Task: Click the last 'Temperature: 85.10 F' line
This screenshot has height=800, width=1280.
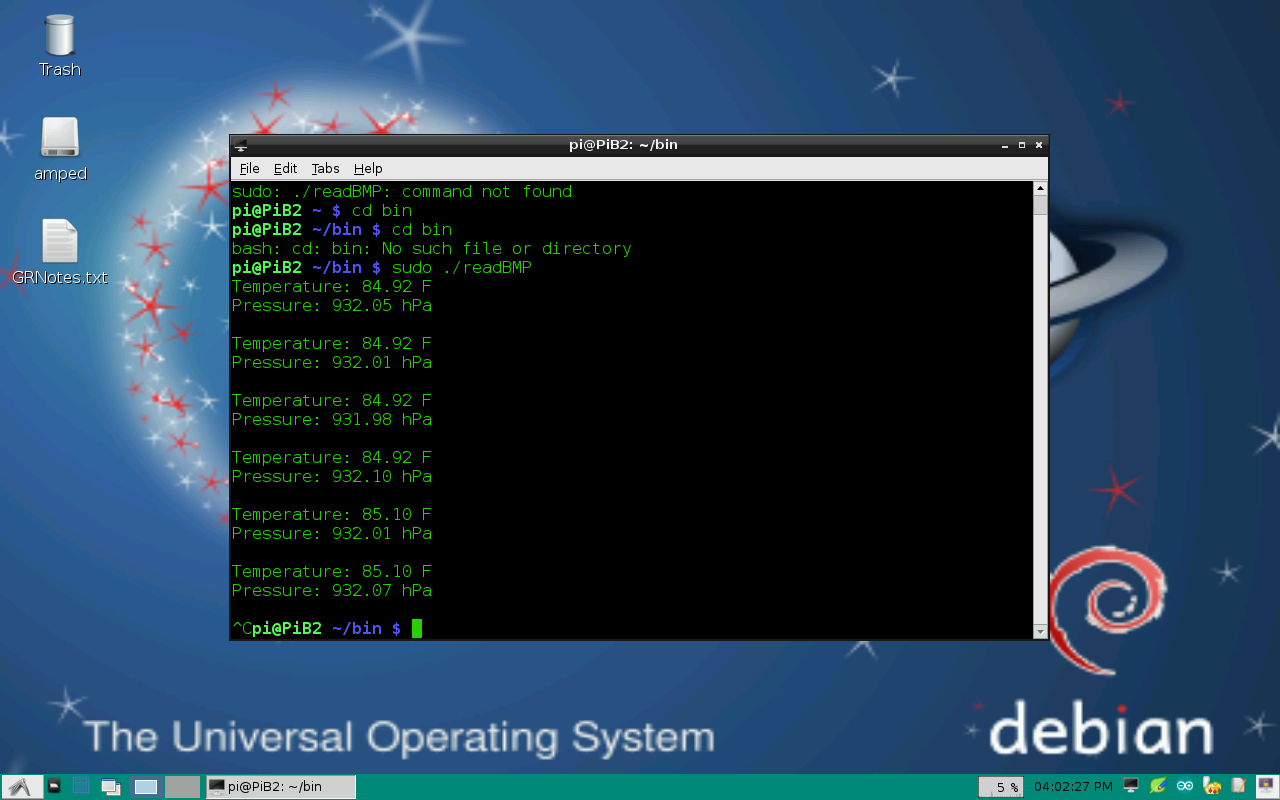Action: pyautogui.click(x=332, y=571)
